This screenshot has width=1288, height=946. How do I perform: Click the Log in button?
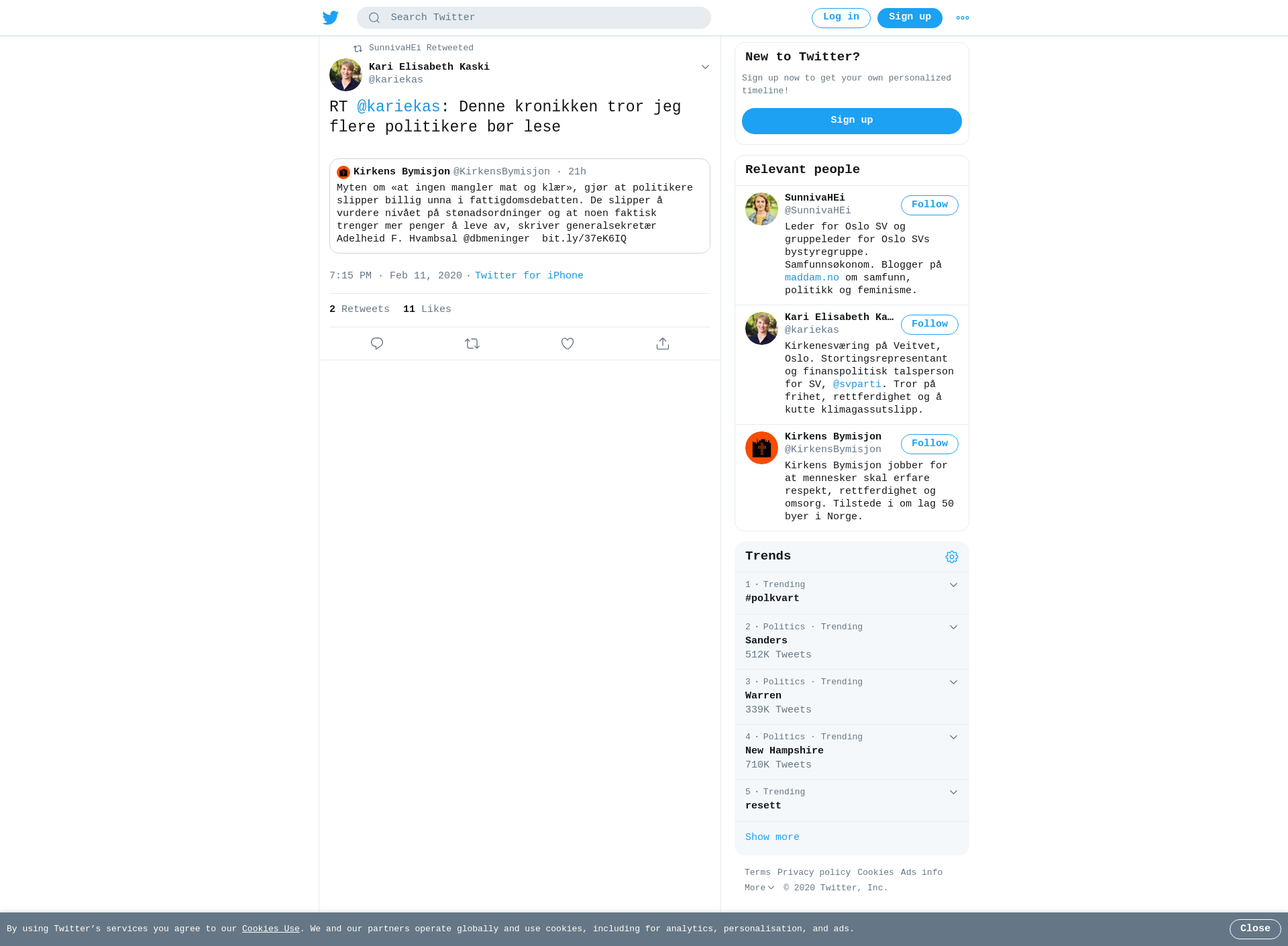point(841,18)
